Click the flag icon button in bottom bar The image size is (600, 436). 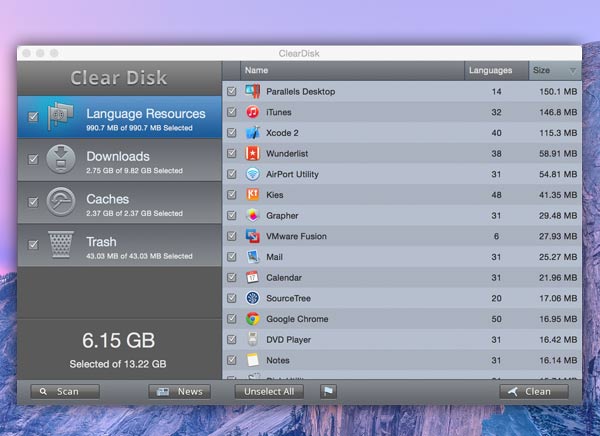coord(328,392)
